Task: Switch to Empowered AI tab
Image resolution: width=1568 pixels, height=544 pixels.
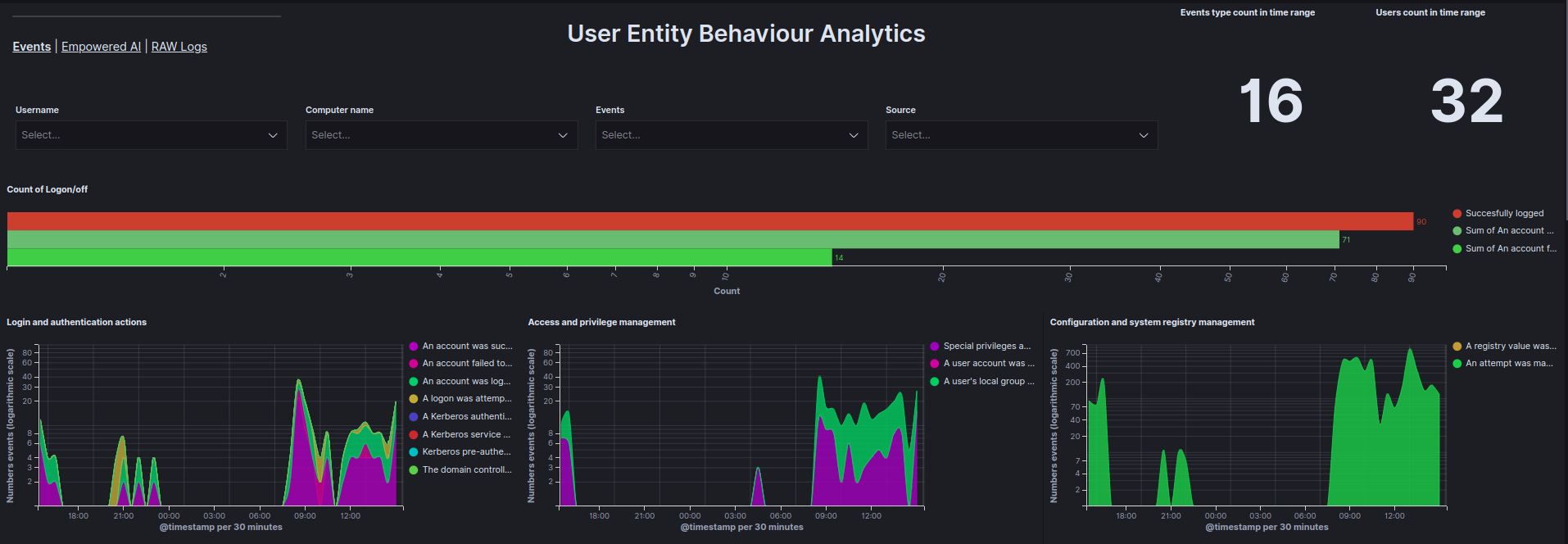Action: pyautogui.click(x=101, y=47)
